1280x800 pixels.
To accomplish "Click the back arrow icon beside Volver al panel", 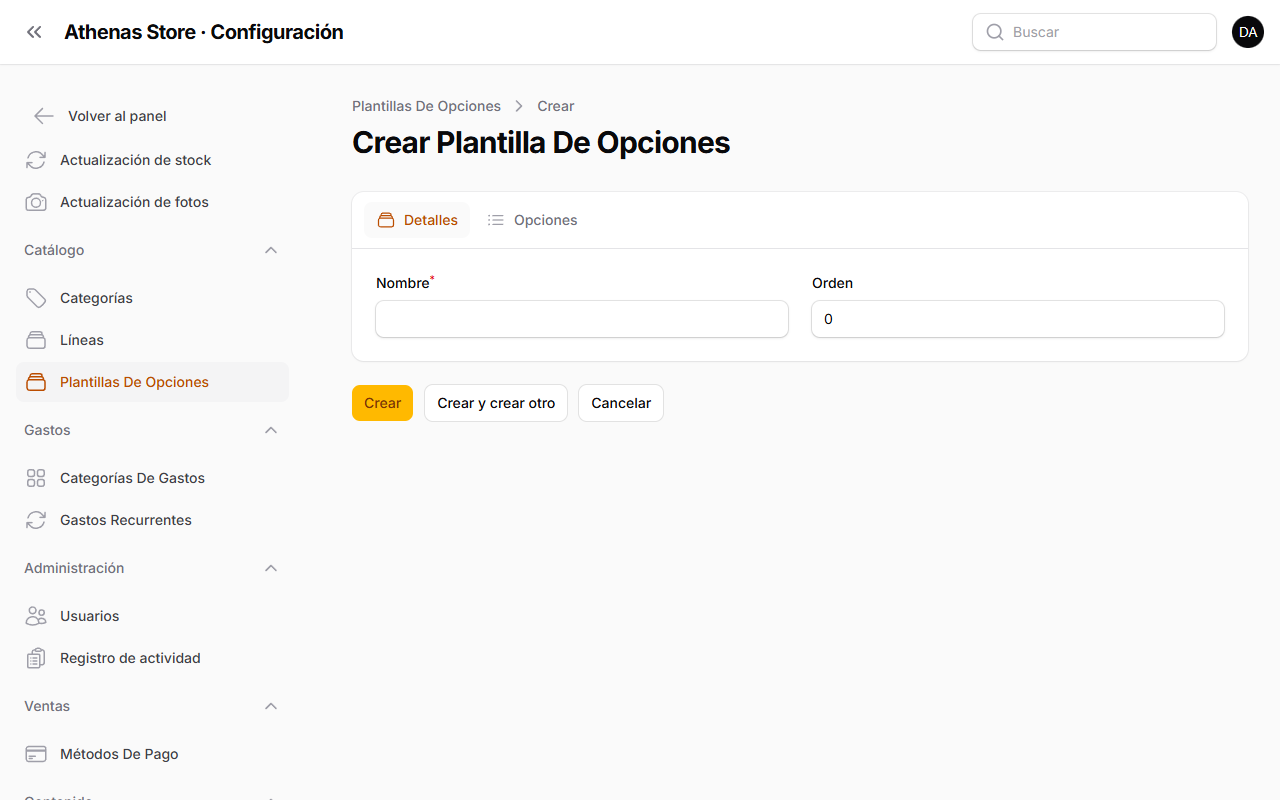I will click(x=44, y=116).
